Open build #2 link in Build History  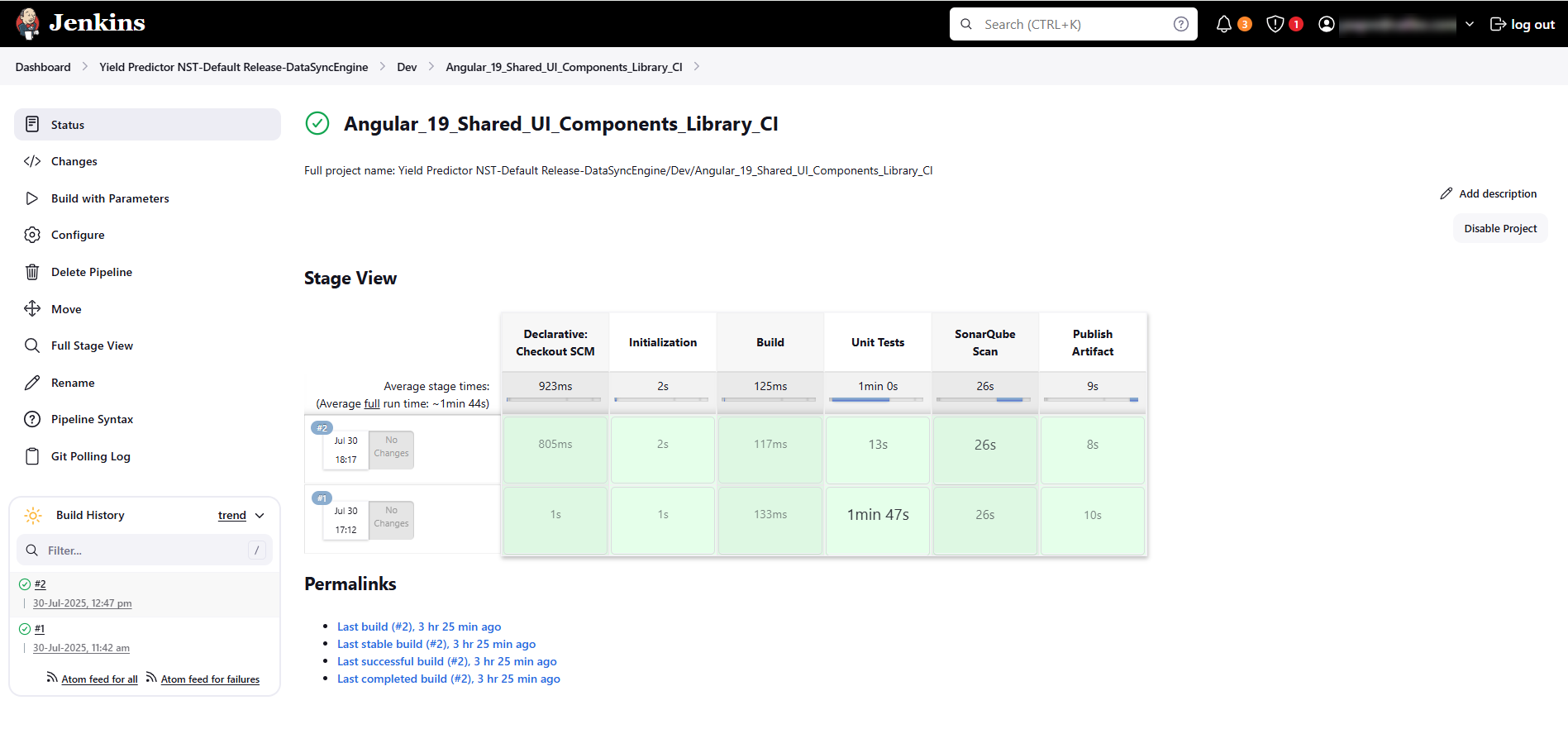[41, 584]
